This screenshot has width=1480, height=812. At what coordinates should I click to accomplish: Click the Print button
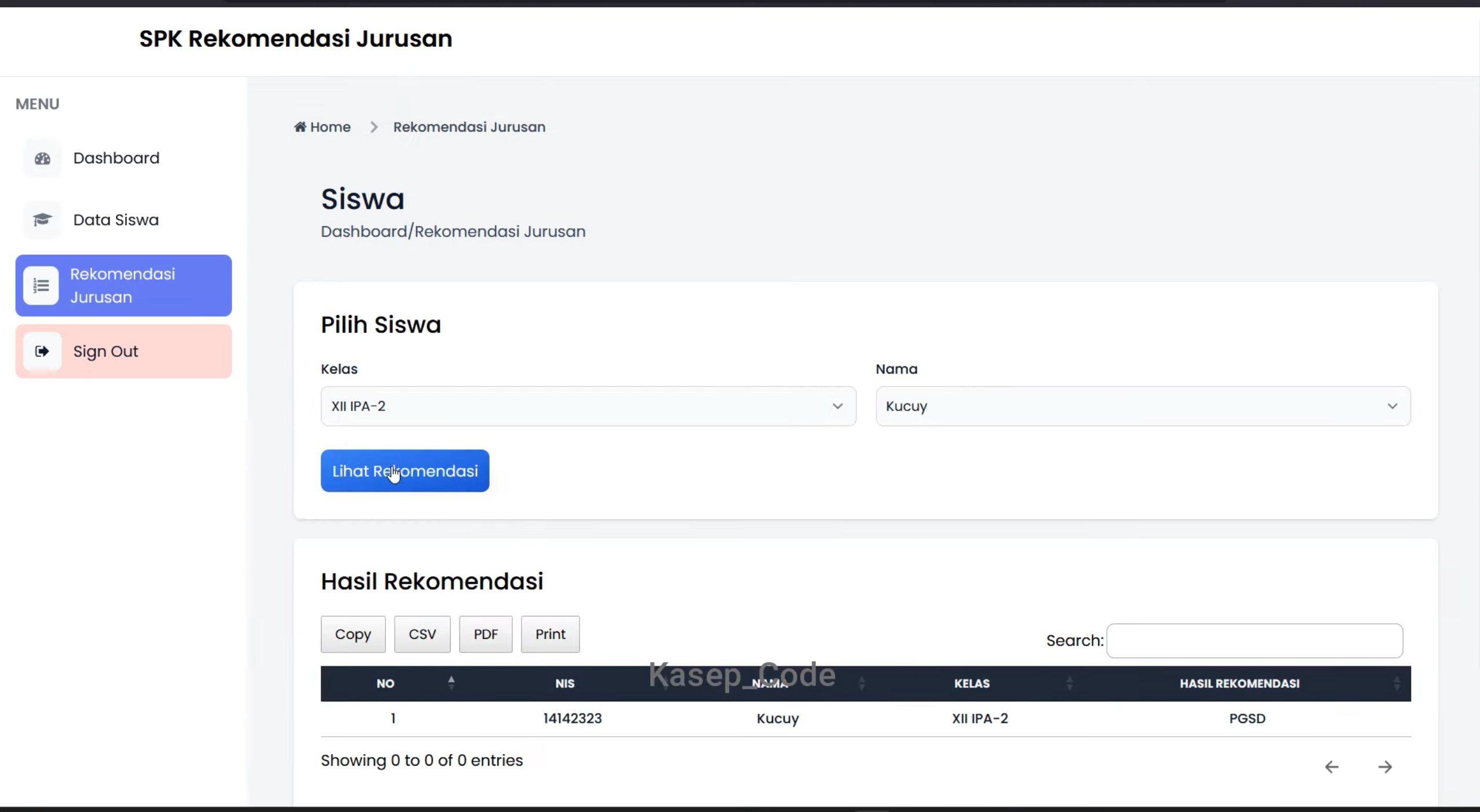coord(550,634)
